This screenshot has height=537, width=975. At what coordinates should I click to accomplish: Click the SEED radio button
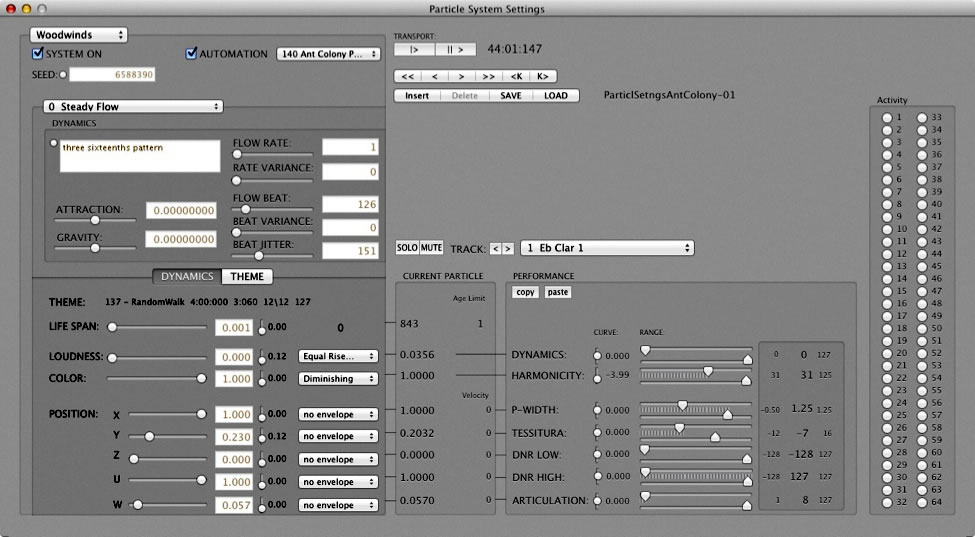pyautogui.click(x=63, y=75)
